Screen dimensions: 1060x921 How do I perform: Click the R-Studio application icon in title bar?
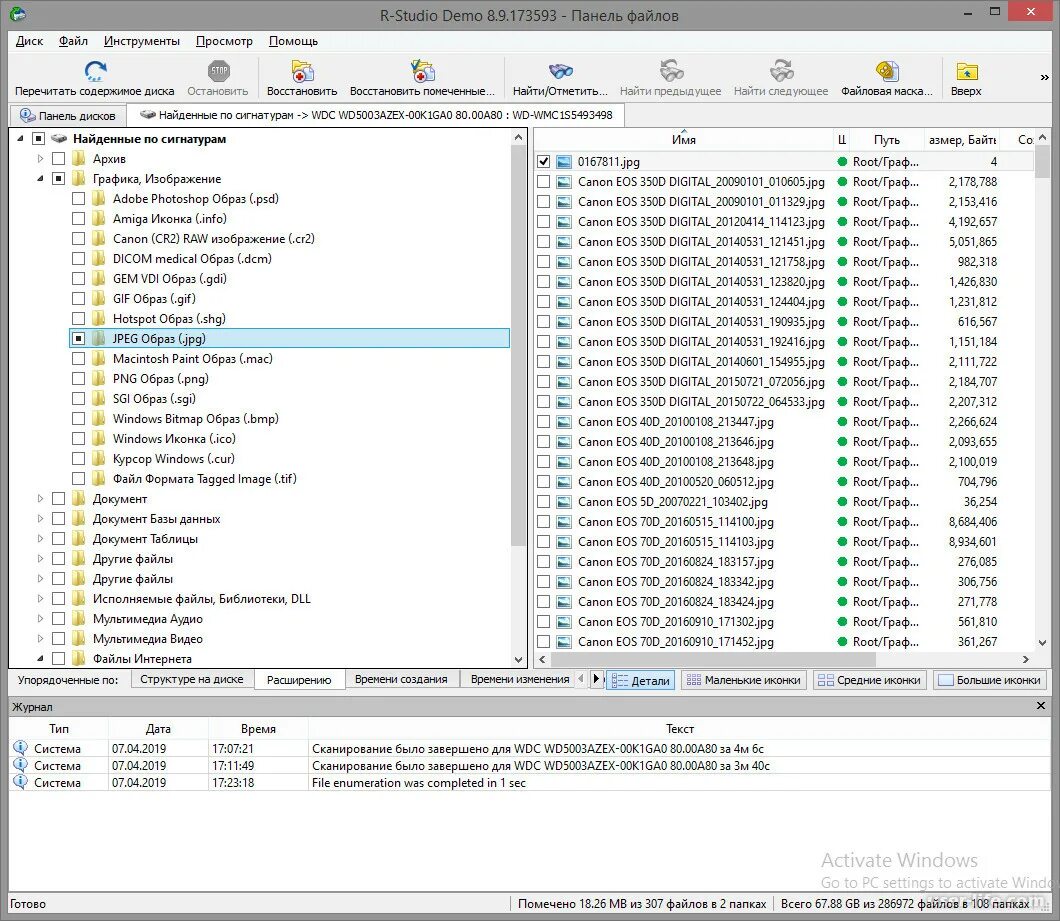18,14
